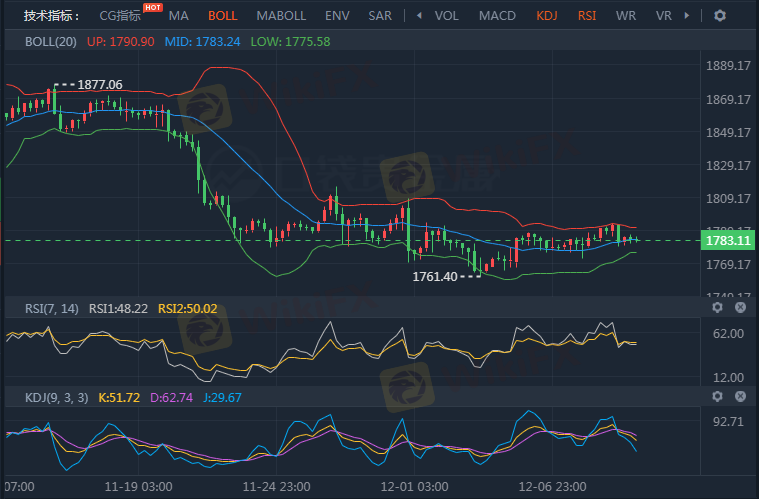Toggle the RSI sub-indicator
This screenshot has height=499, width=759.
[x=588, y=16]
